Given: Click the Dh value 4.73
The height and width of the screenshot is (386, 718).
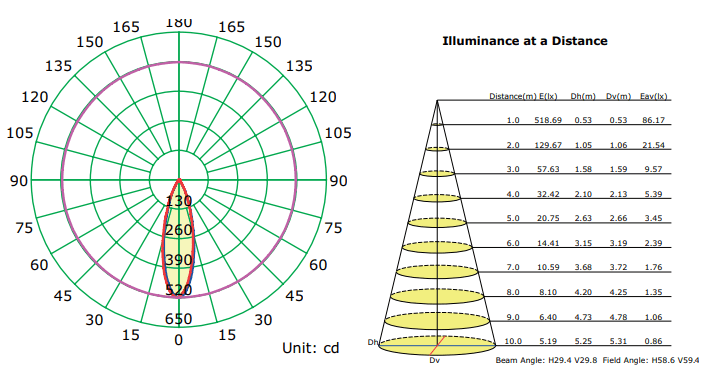Looking at the screenshot, I should 583,317.
